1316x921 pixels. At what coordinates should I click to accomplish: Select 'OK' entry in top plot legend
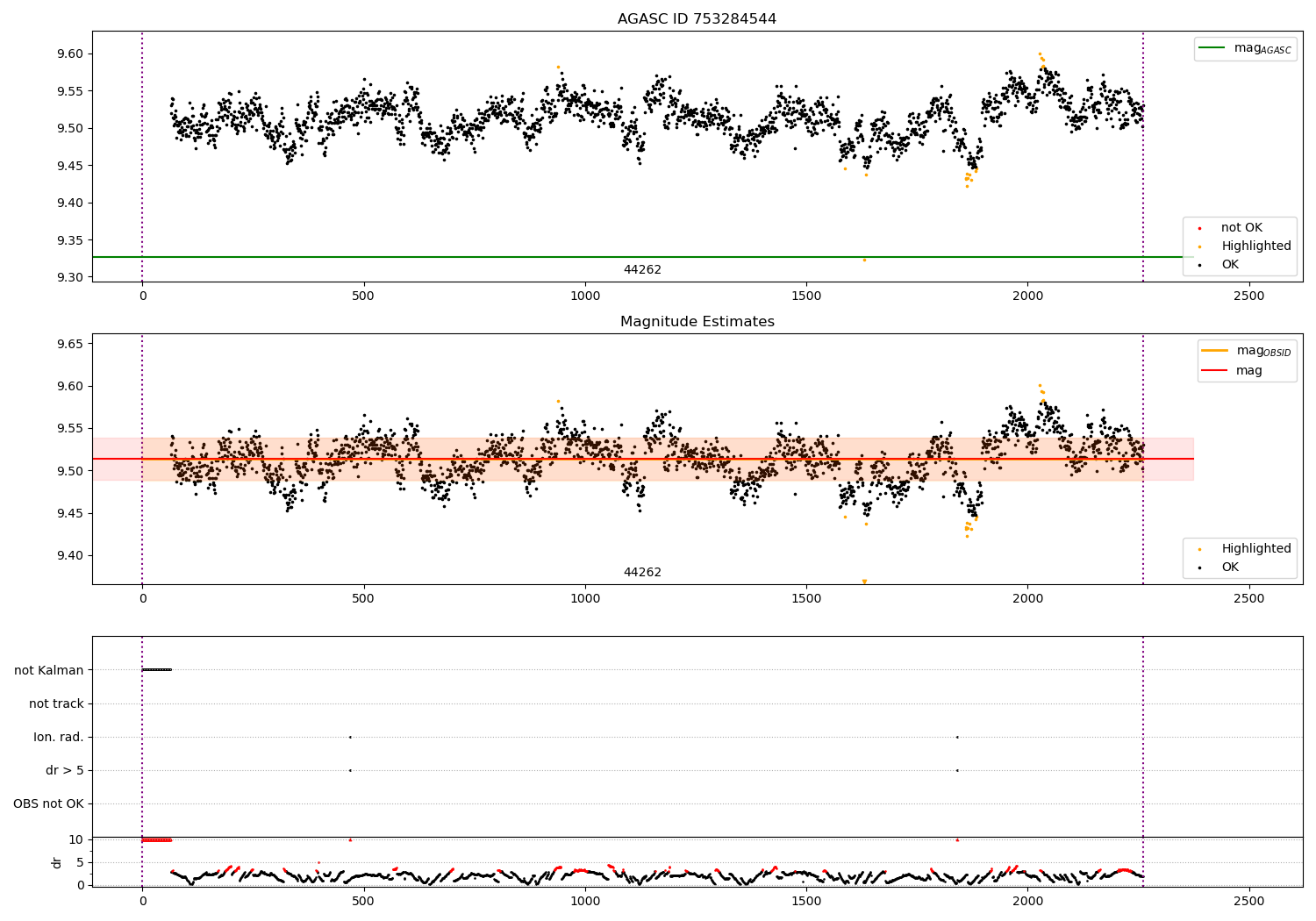[x=1230, y=265]
